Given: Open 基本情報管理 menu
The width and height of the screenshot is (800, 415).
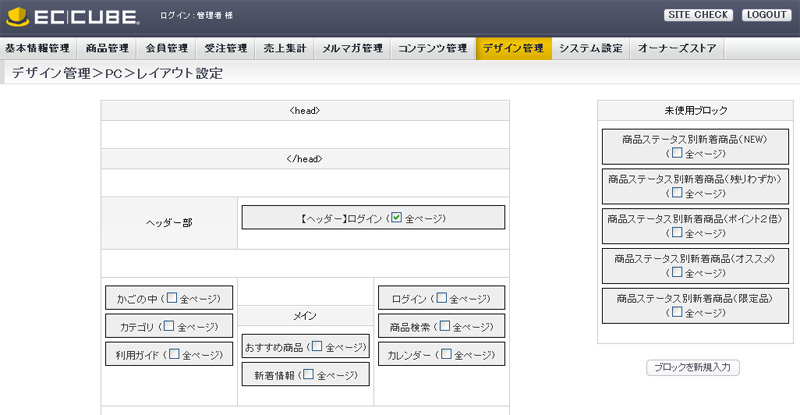Looking at the screenshot, I should (x=38, y=48).
